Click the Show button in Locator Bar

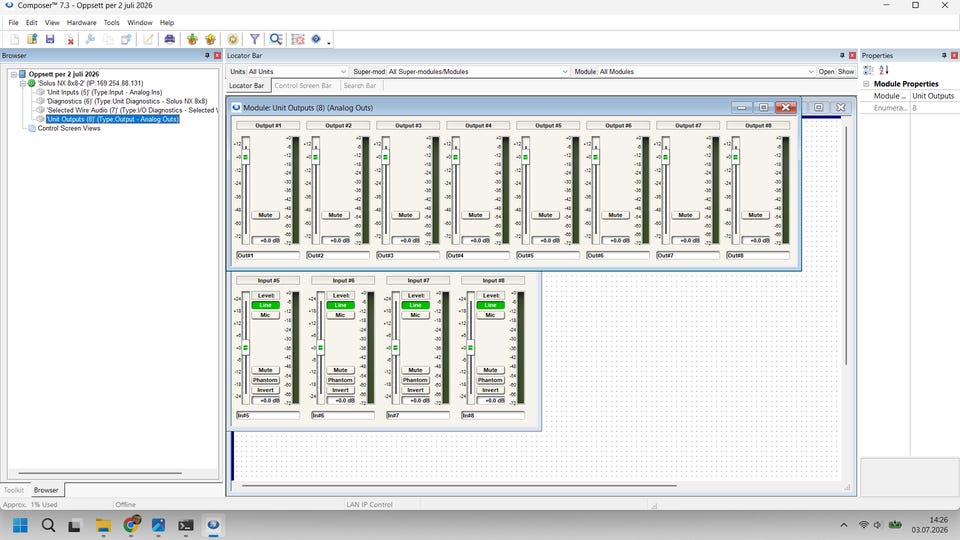click(x=846, y=72)
